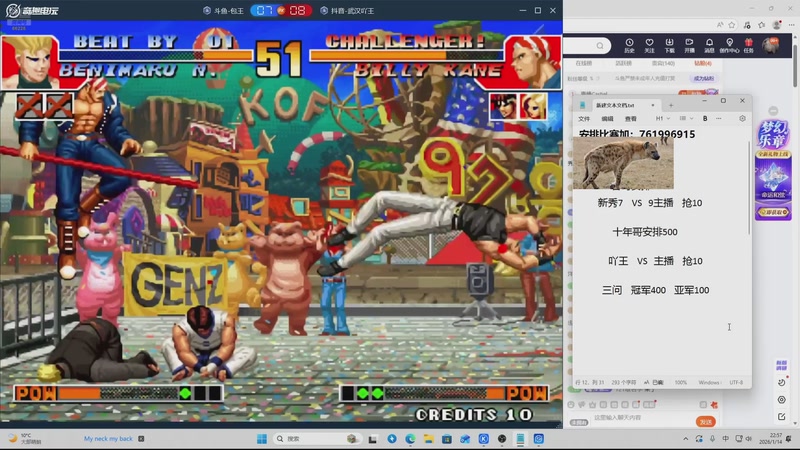800x450 pixels.
Task: Open Douyu sidebar history moon icon
Action: pos(782,383)
